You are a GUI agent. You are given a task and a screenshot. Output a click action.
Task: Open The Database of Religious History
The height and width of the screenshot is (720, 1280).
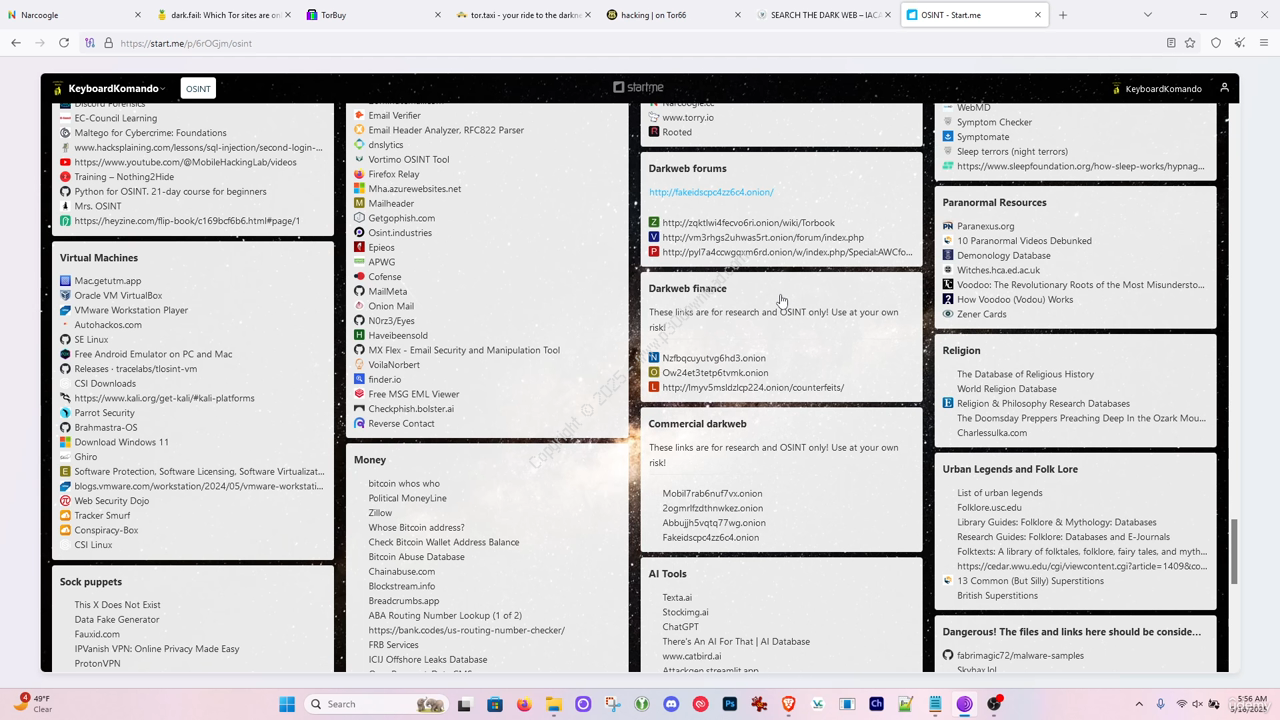click(1025, 374)
